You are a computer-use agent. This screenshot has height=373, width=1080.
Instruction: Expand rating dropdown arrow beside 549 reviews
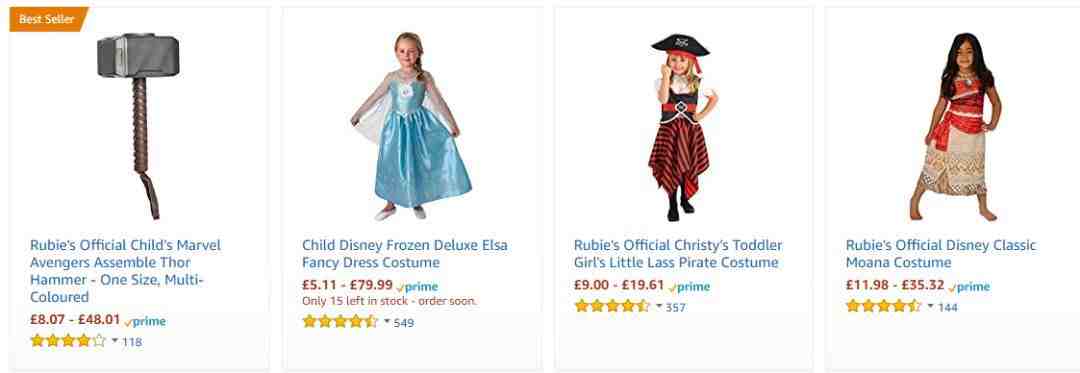[386, 321]
